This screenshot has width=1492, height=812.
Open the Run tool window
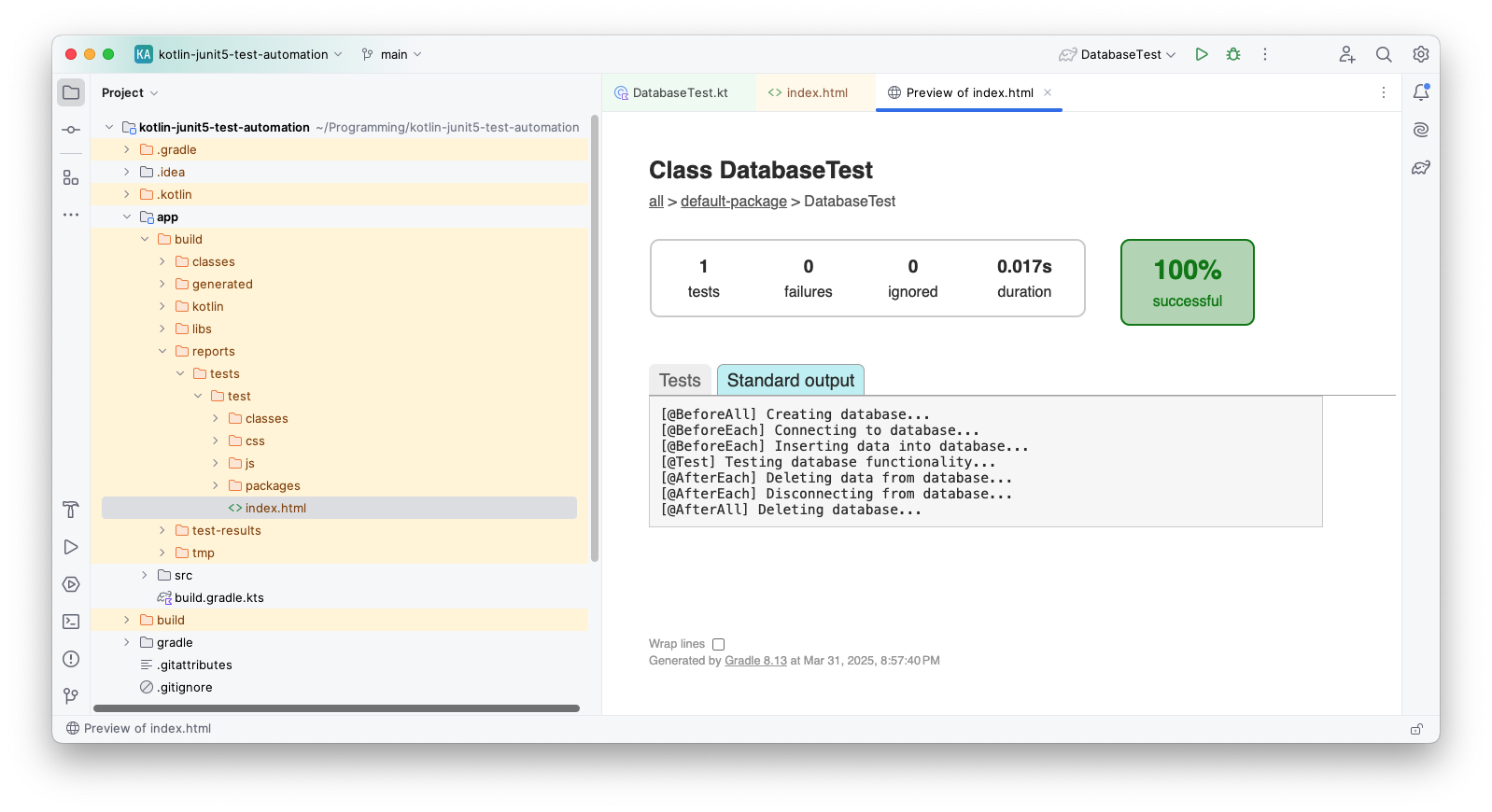click(71, 547)
